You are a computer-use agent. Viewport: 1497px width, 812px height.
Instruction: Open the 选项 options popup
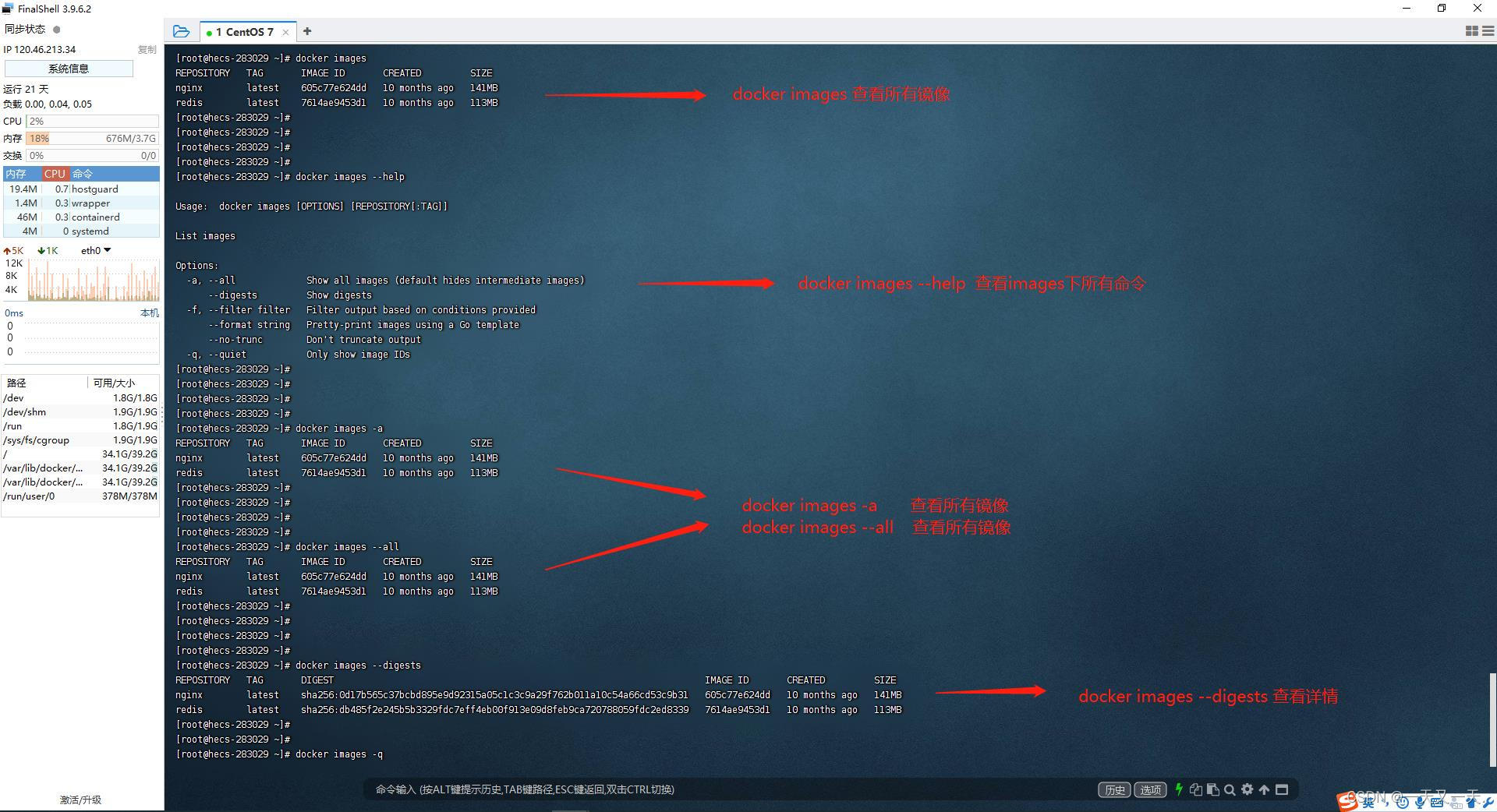(x=1150, y=789)
